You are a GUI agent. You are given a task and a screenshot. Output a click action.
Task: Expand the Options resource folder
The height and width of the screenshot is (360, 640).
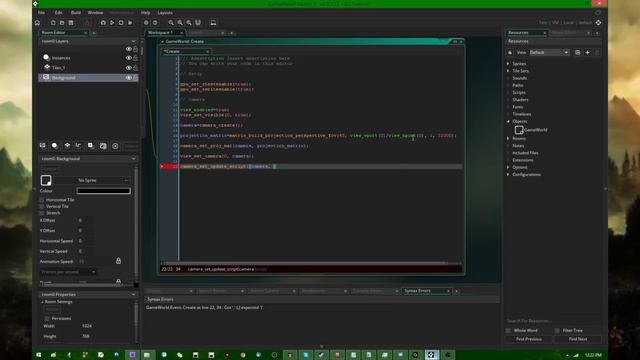(508, 167)
